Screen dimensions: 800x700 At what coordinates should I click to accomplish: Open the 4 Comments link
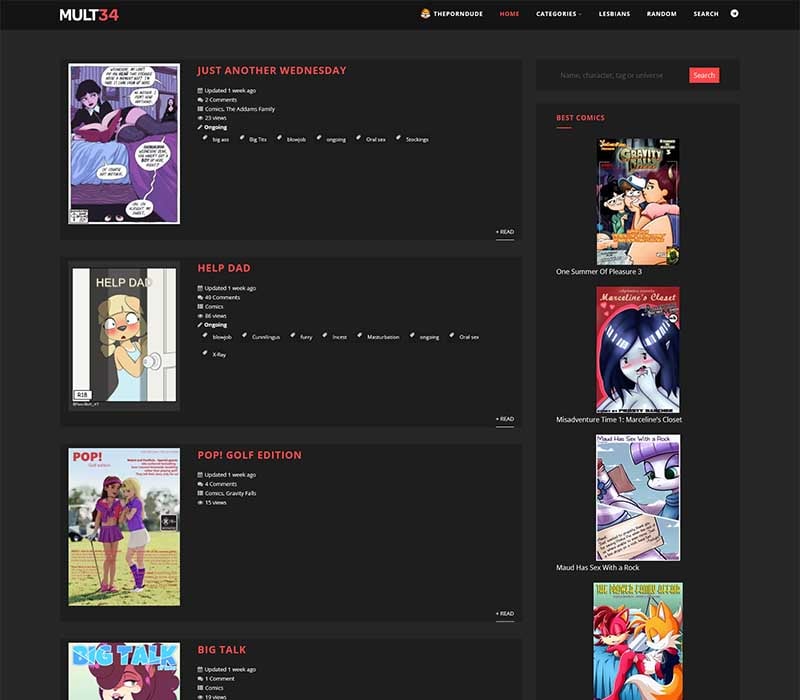click(x=220, y=484)
